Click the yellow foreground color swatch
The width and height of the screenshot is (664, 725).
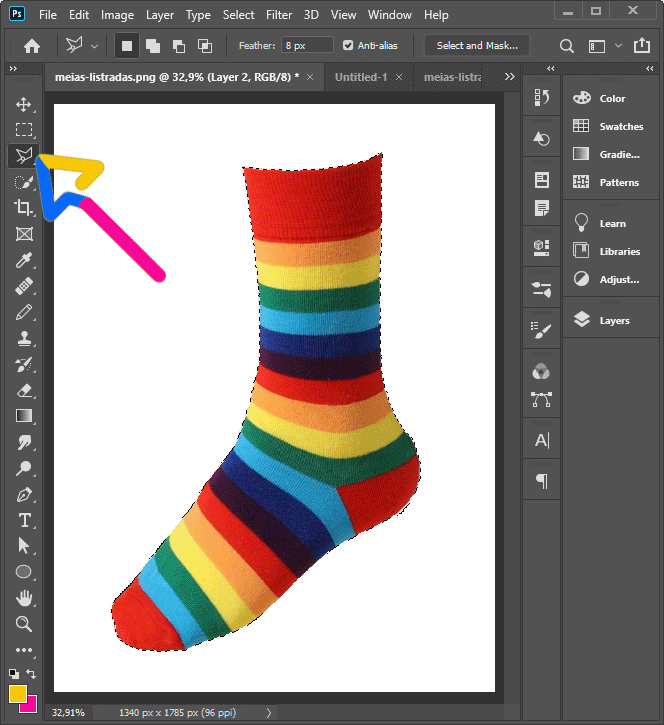17,694
